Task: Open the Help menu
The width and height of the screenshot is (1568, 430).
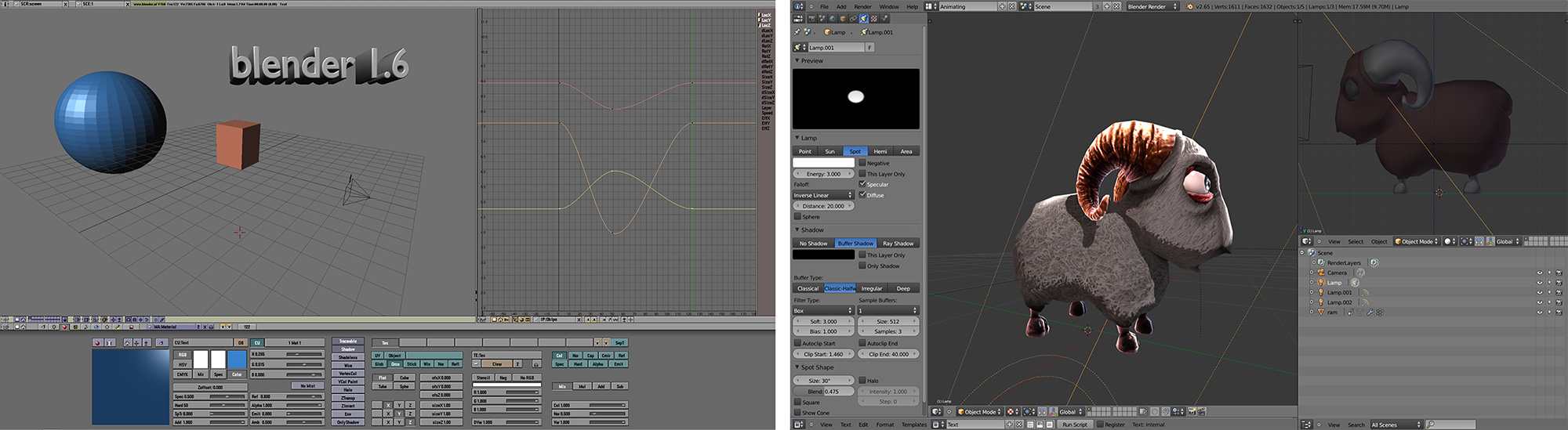Action: pyautogui.click(x=912, y=6)
